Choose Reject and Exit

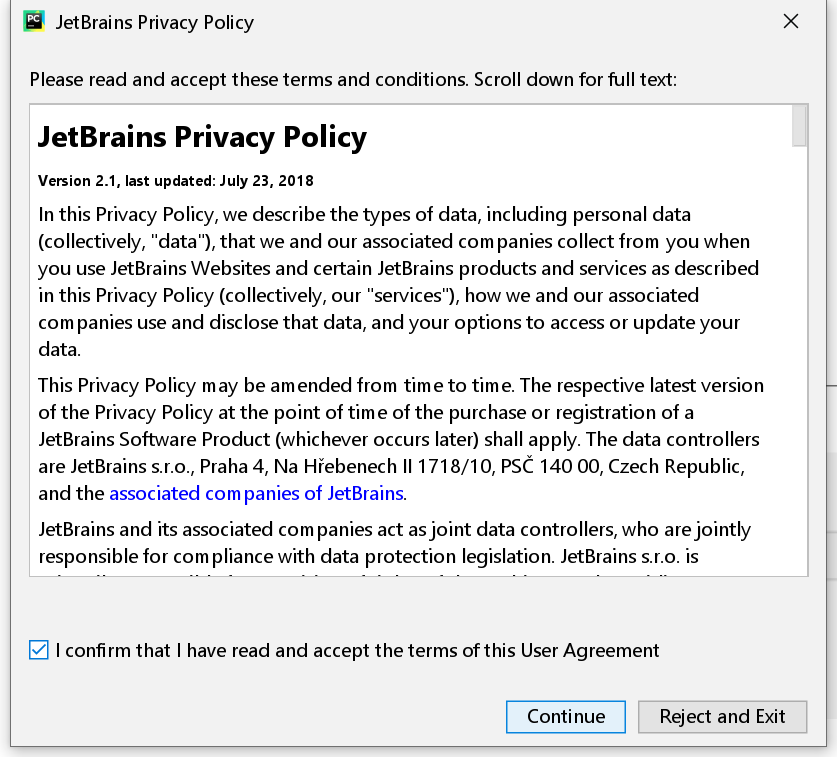click(x=722, y=716)
